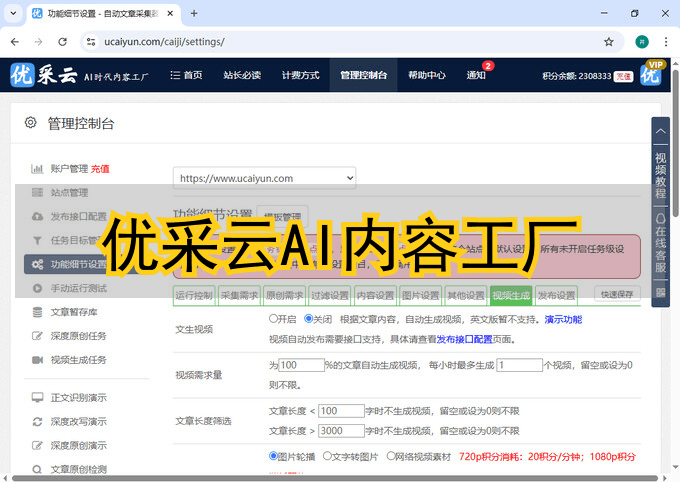
Task: Open 账户管理 in the sidebar
Action: pyautogui.click(x=69, y=169)
